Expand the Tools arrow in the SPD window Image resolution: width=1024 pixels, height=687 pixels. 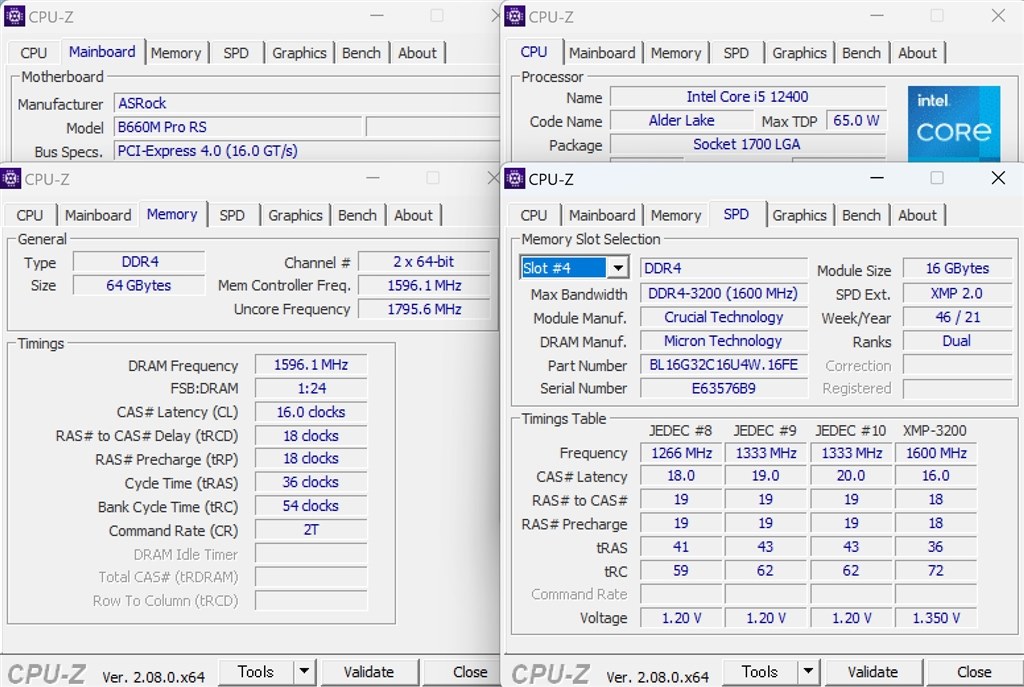click(x=808, y=671)
